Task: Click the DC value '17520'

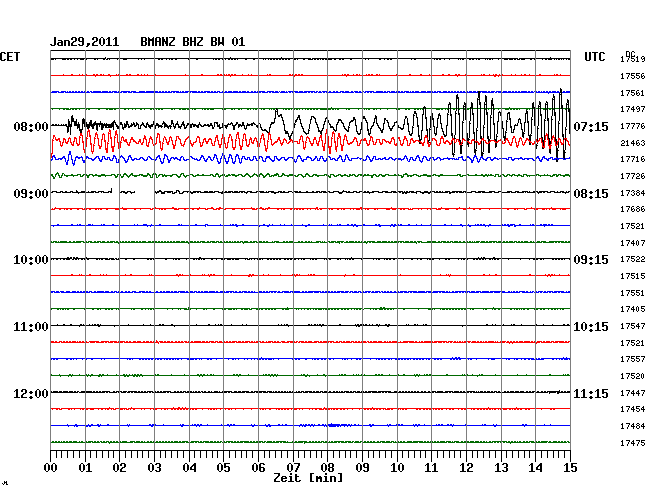Action: [633, 376]
